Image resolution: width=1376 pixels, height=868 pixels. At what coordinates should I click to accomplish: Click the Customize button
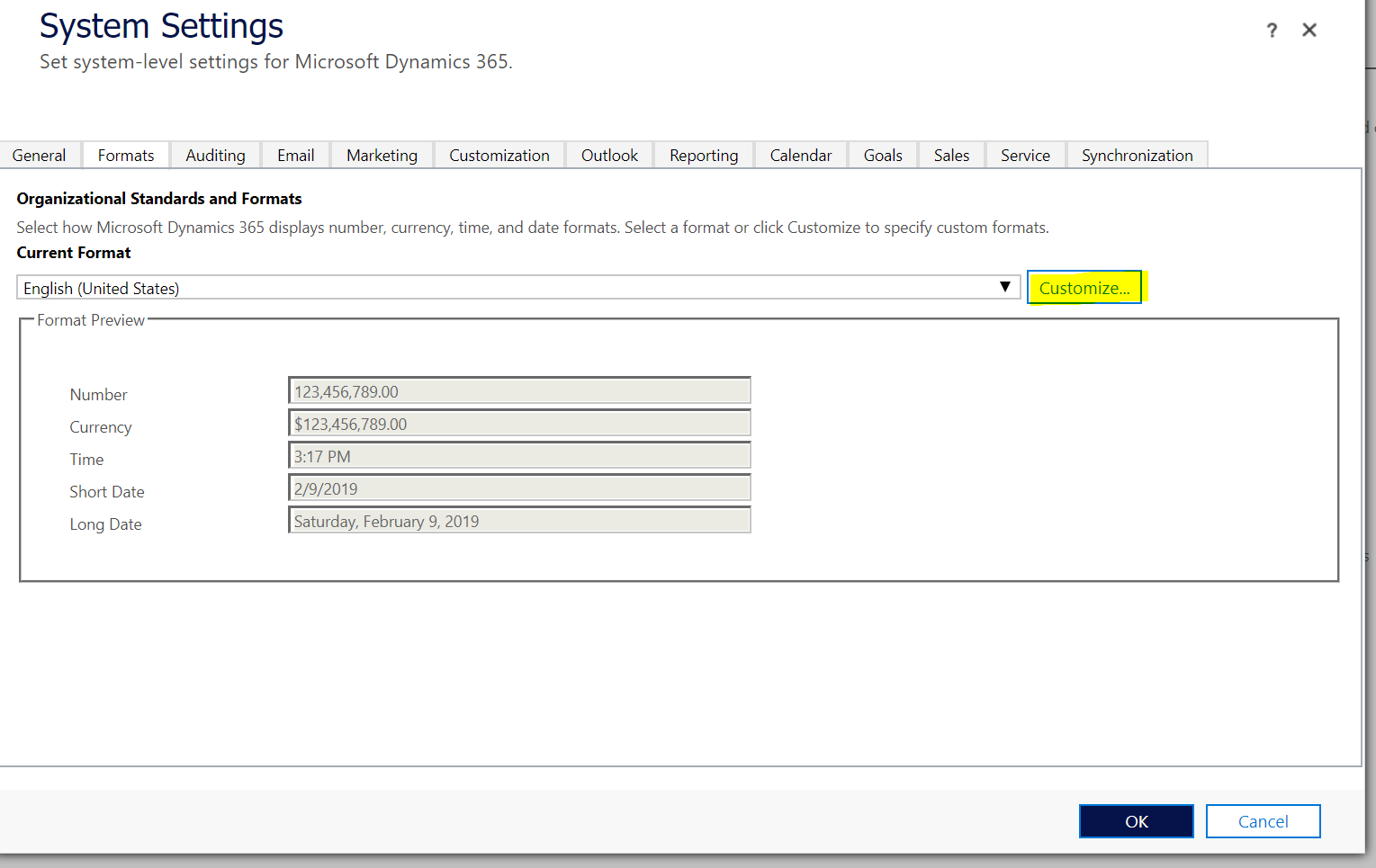coord(1084,287)
